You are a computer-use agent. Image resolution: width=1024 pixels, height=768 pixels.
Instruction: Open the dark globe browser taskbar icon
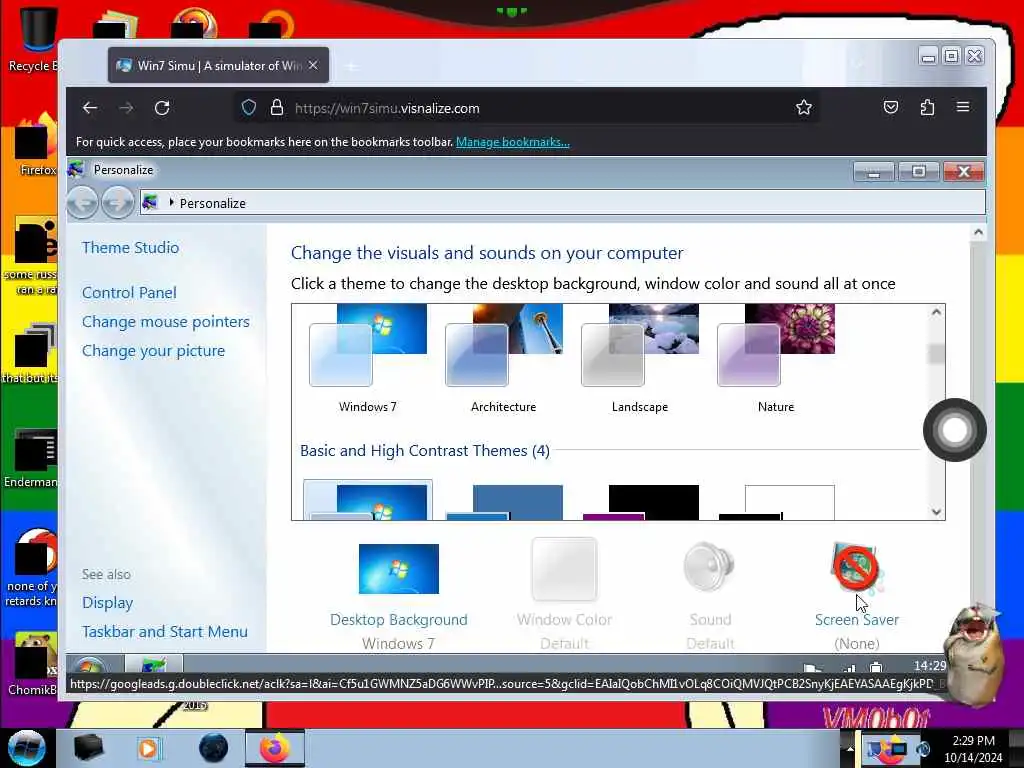coord(213,748)
